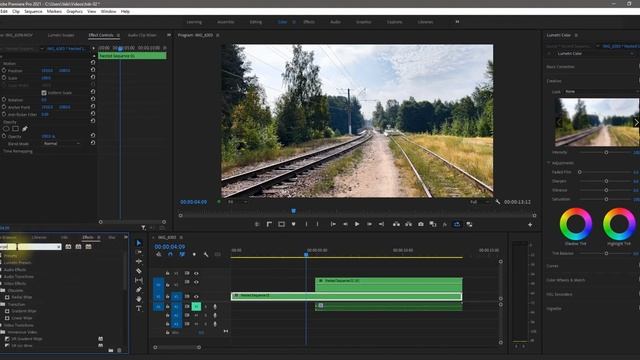Open the Window menu

pyautogui.click(x=108, y=11)
